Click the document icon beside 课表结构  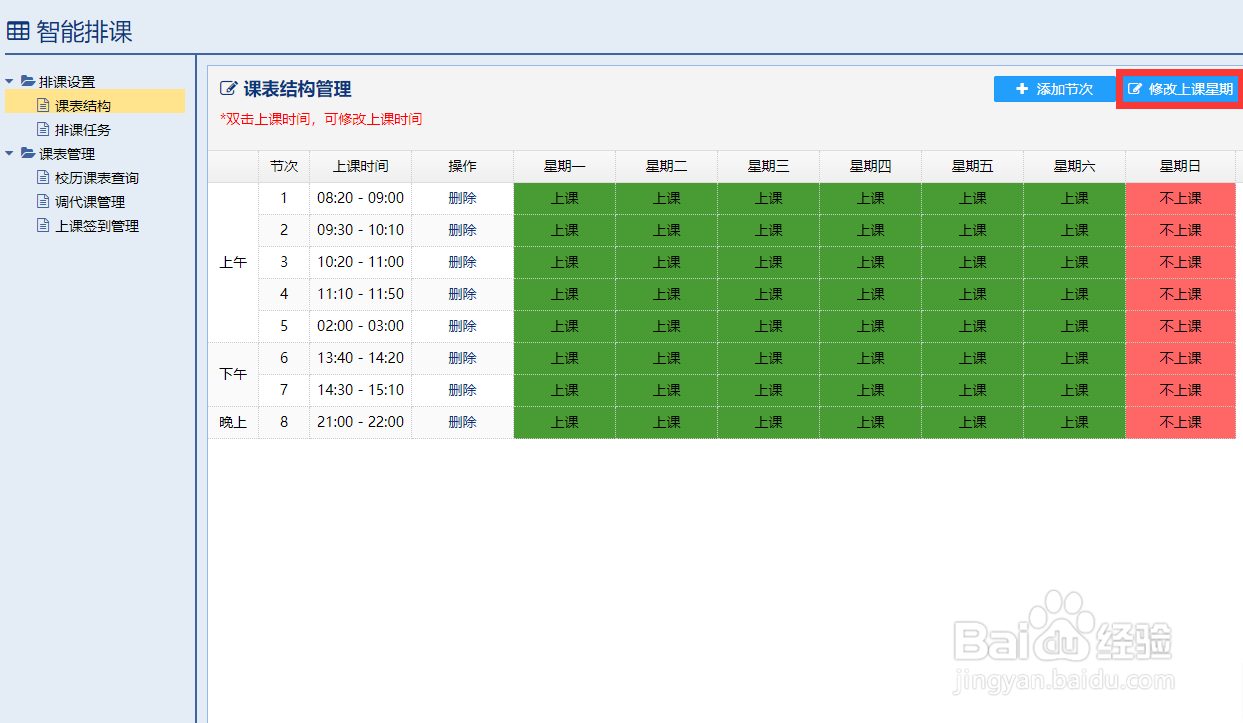[43, 105]
